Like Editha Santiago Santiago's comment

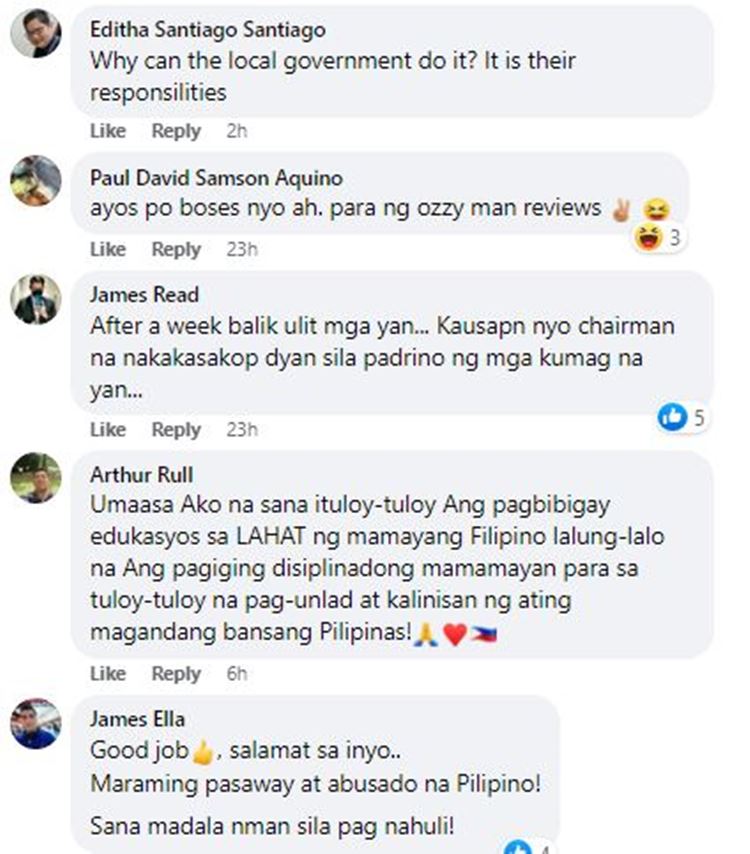click(x=108, y=131)
